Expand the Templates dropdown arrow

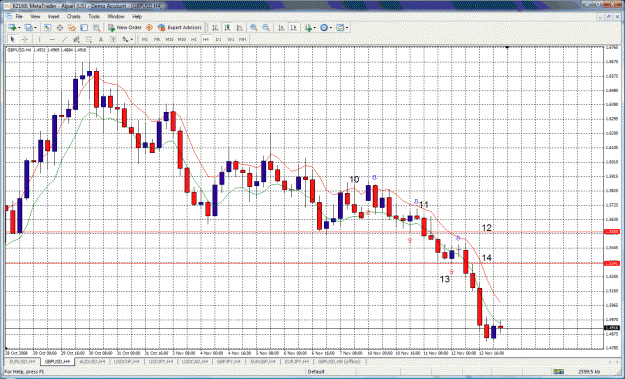[x=347, y=27]
